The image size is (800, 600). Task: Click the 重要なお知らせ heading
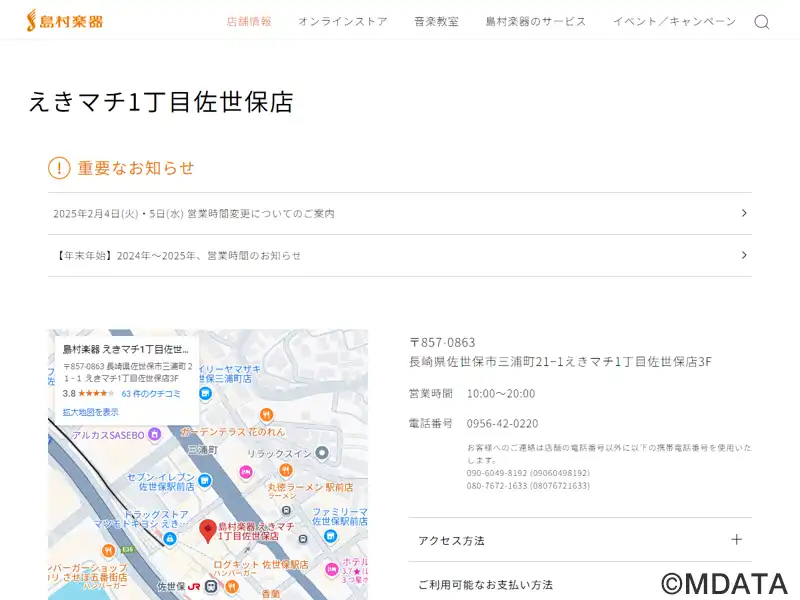point(136,168)
